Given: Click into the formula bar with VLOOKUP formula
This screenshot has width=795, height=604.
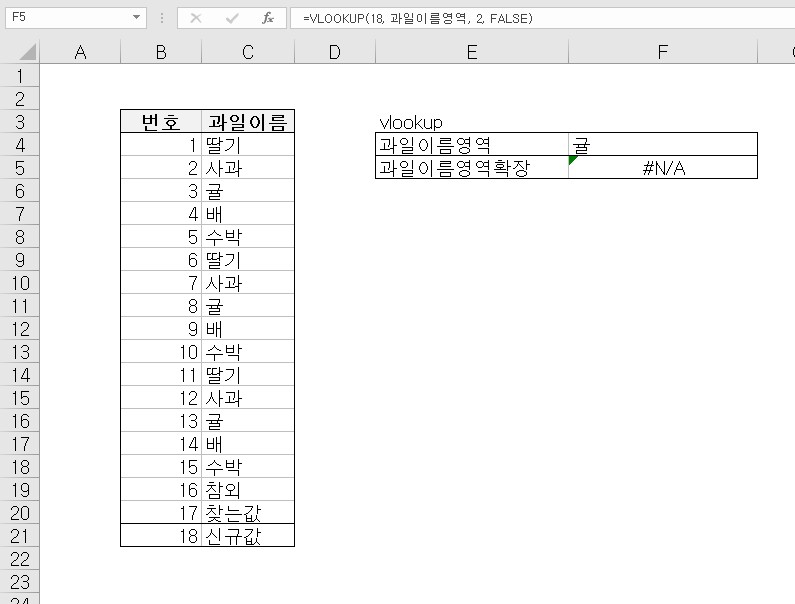Looking at the screenshot, I should pyautogui.click(x=543, y=19).
